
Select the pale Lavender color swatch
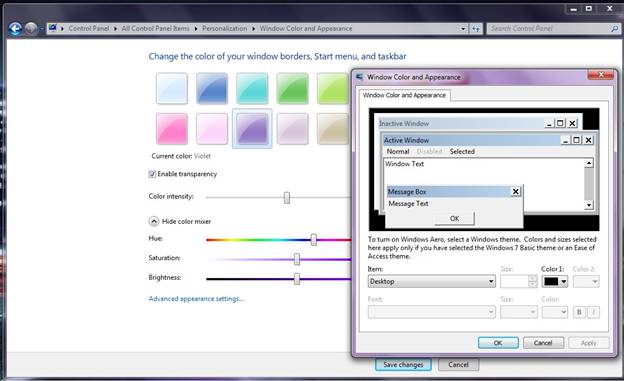pos(292,129)
